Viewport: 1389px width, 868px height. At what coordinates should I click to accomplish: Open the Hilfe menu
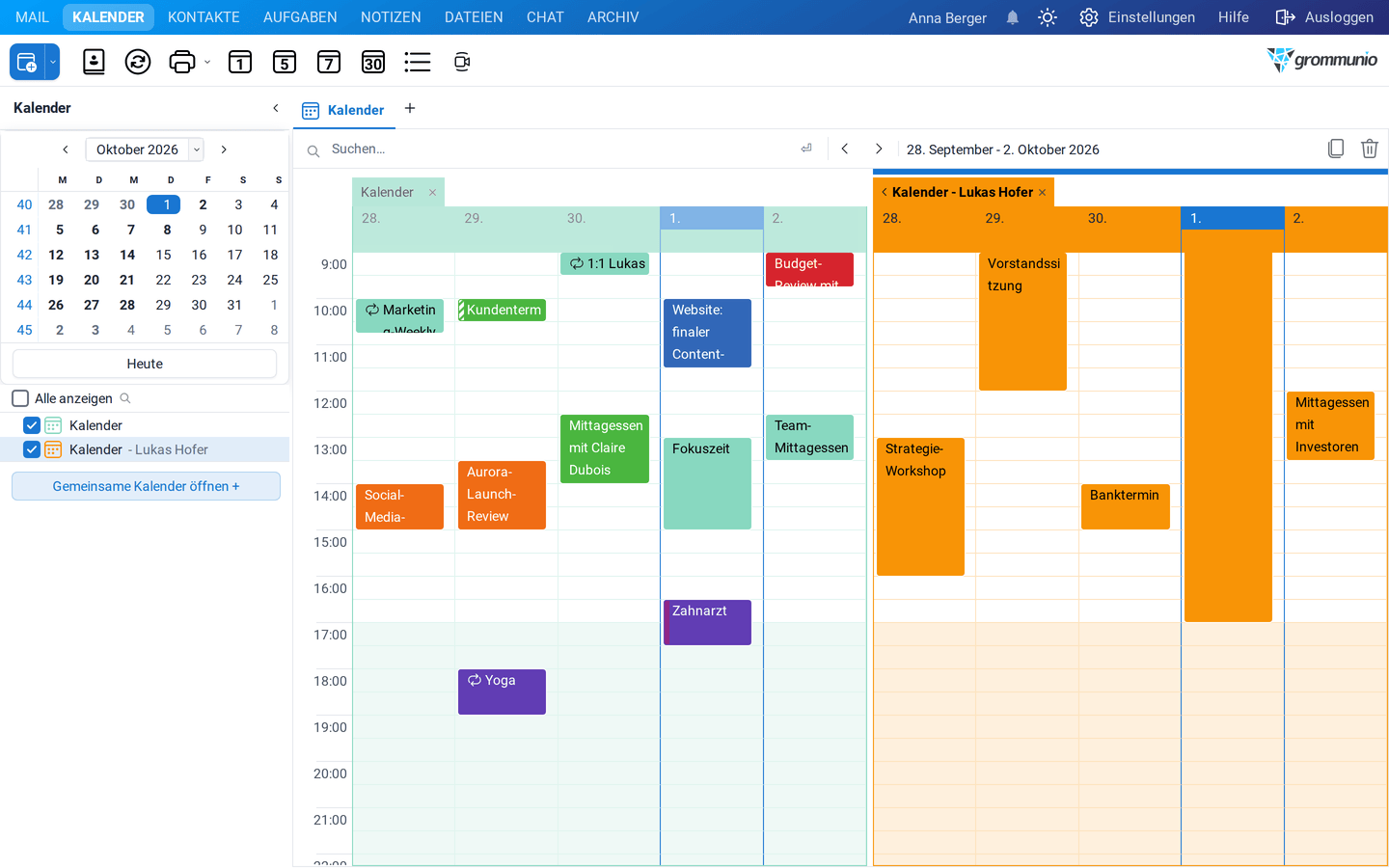click(1234, 17)
